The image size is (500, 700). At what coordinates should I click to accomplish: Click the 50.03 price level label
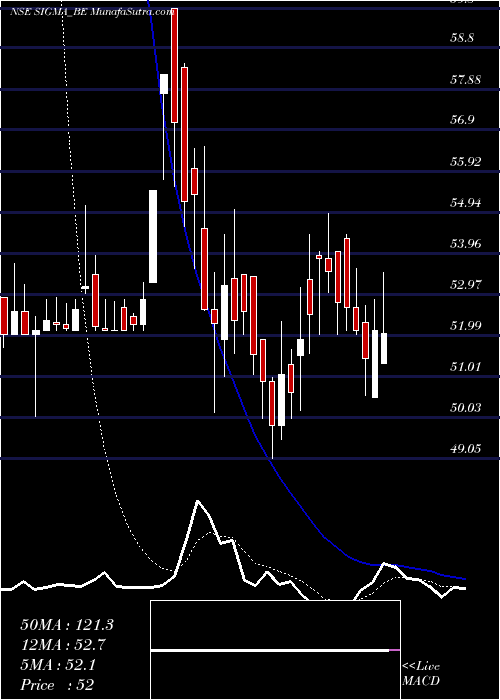click(466, 407)
